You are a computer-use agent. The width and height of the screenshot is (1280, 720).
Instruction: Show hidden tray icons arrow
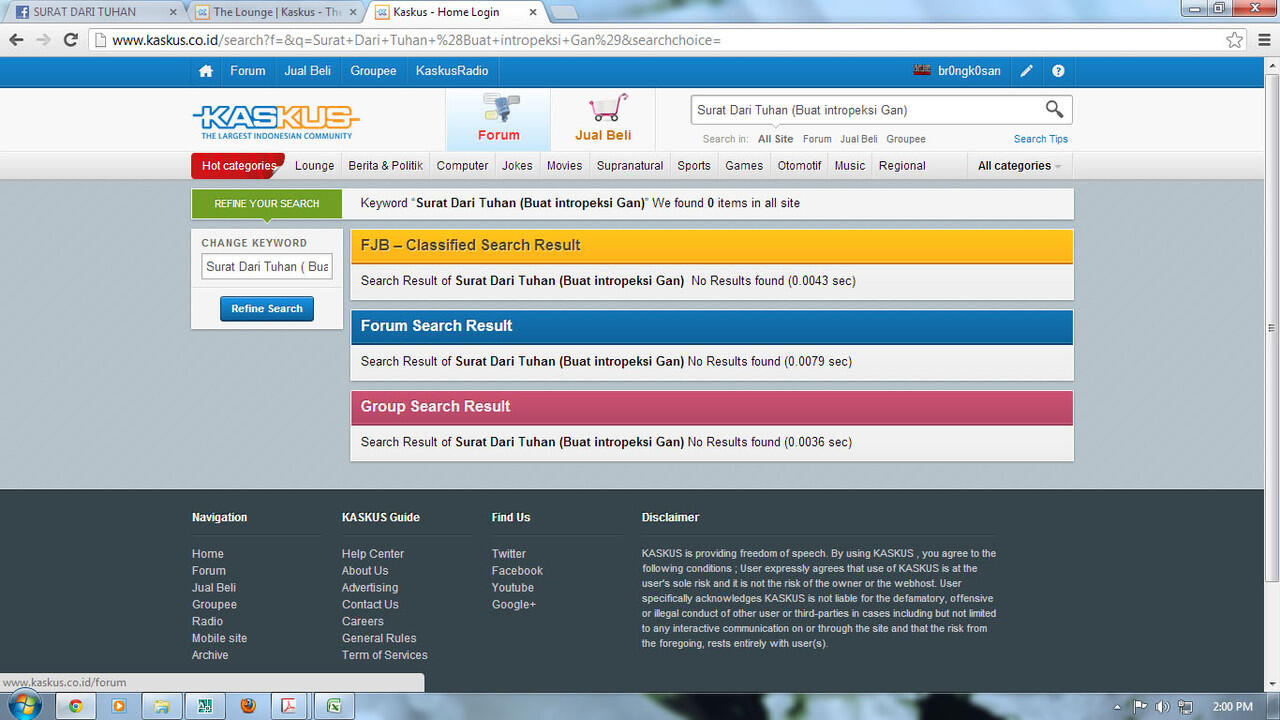click(x=1118, y=707)
